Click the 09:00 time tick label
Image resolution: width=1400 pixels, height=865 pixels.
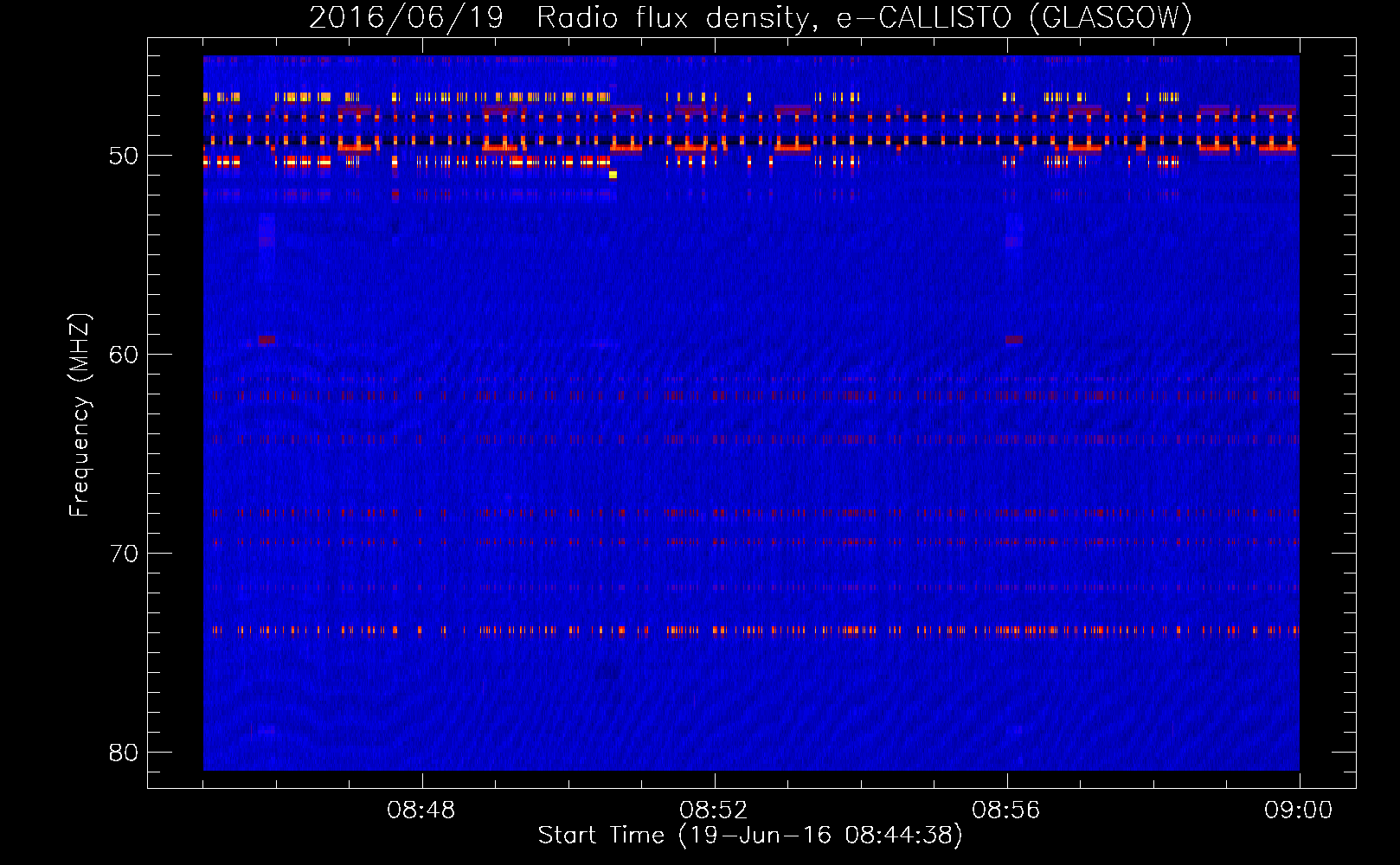[1299, 811]
